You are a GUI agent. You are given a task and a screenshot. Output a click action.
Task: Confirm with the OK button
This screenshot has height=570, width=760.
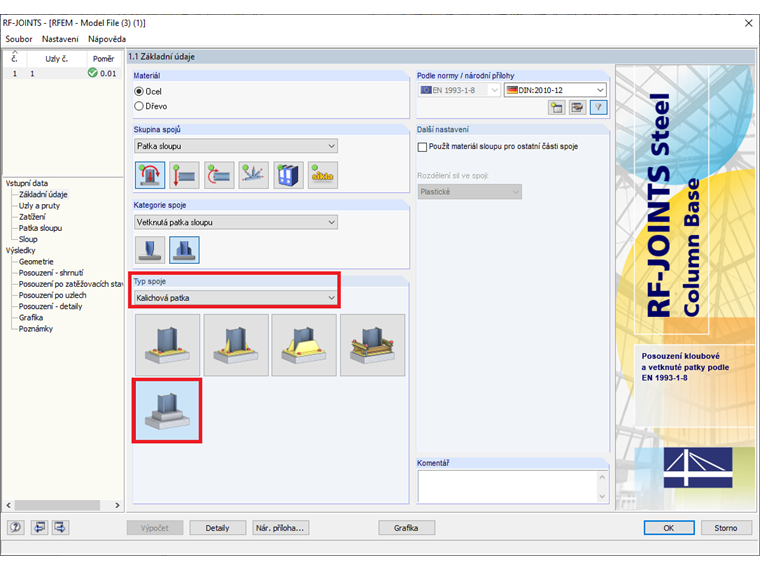(x=669, y=528)
